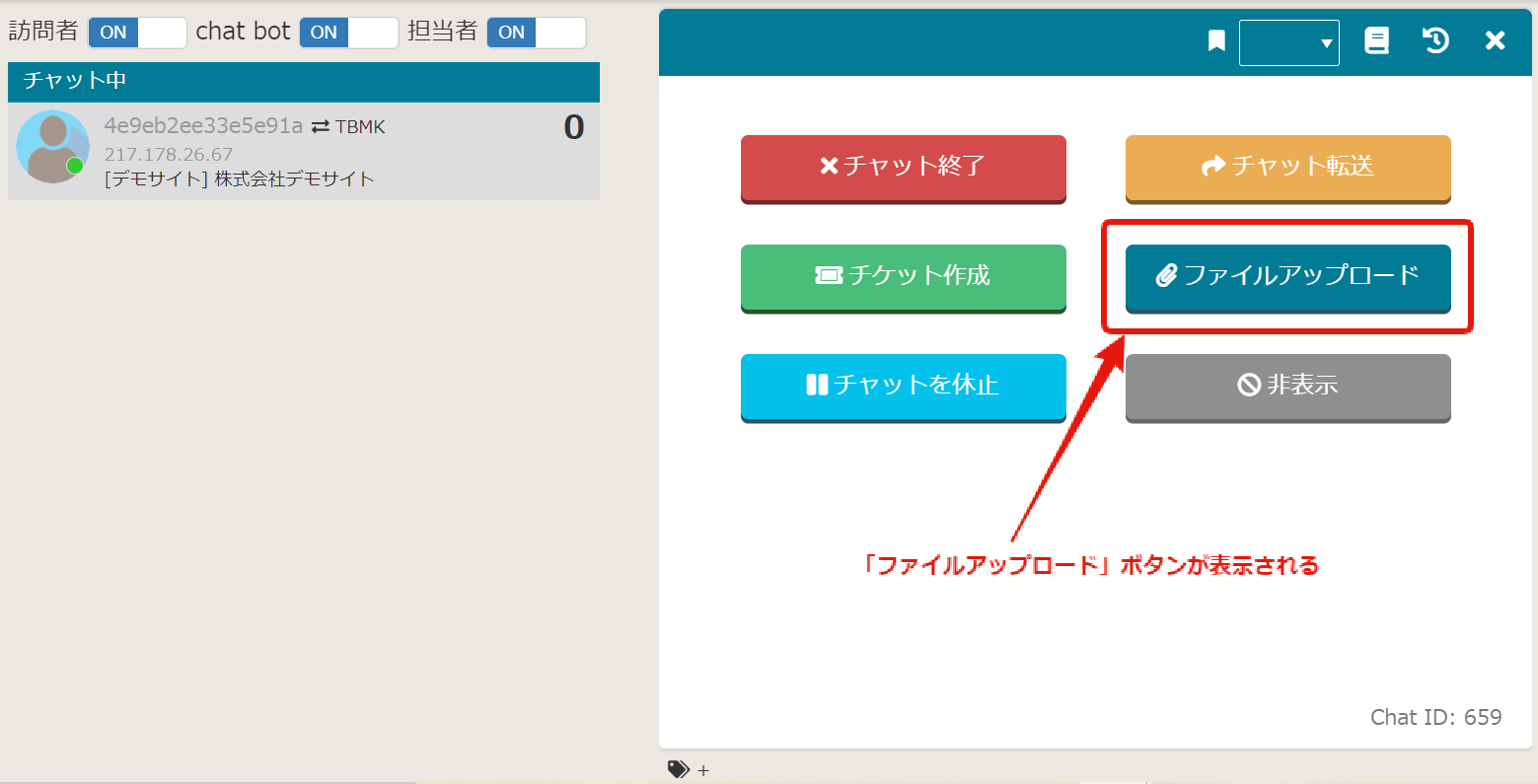Viewport: 1538px width, 784px height.
Task: Click the green チケット作成 button
Action: 903,276
